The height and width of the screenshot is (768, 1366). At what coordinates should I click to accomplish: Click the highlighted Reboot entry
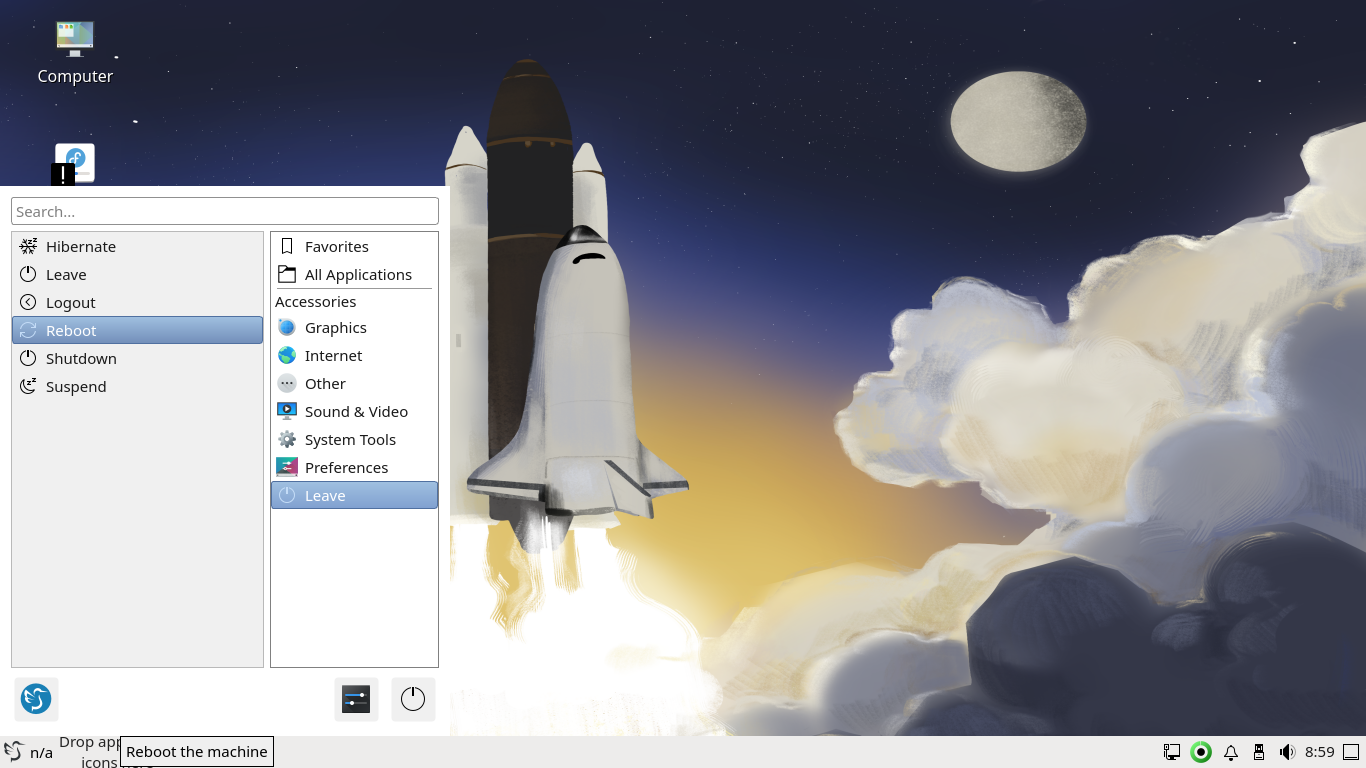point(137,330)
